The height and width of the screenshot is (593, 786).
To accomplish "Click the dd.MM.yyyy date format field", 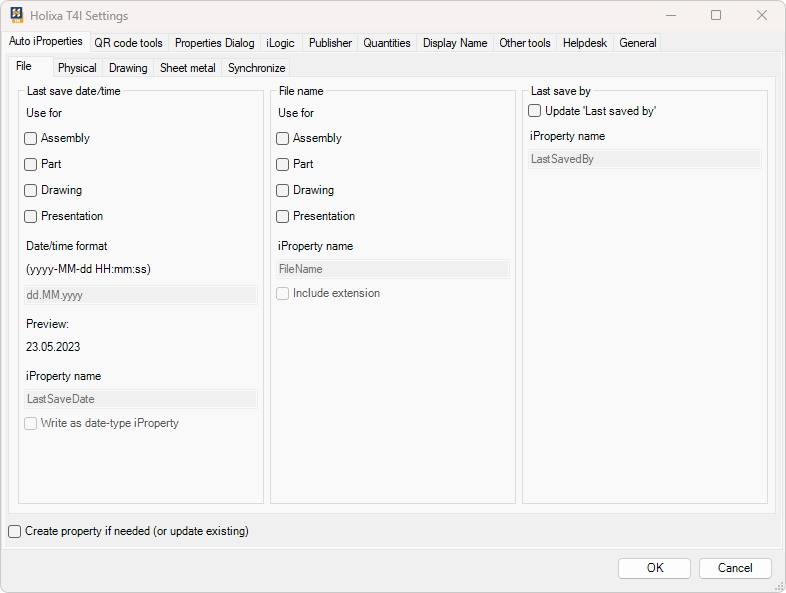I will (140, 296).
